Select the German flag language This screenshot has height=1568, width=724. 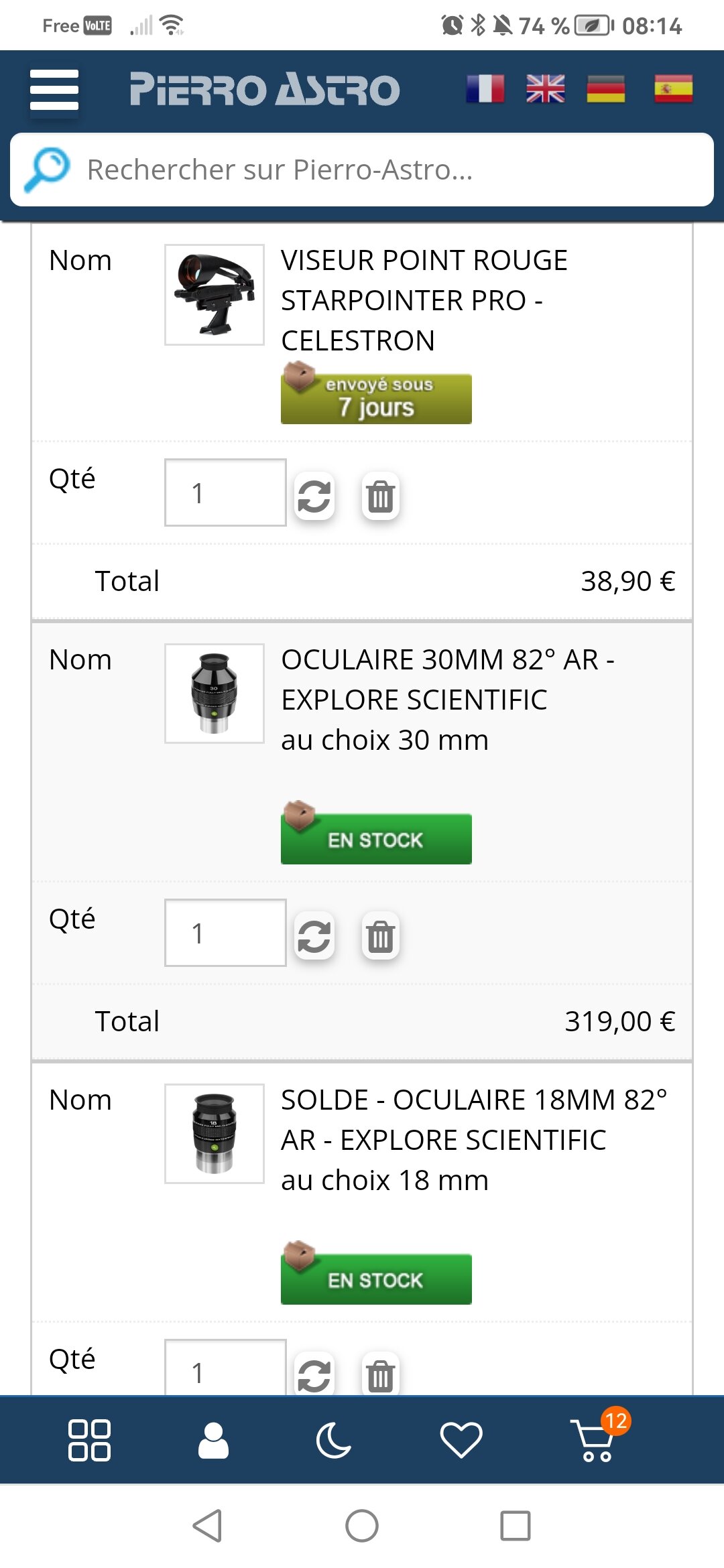[605, 88]
